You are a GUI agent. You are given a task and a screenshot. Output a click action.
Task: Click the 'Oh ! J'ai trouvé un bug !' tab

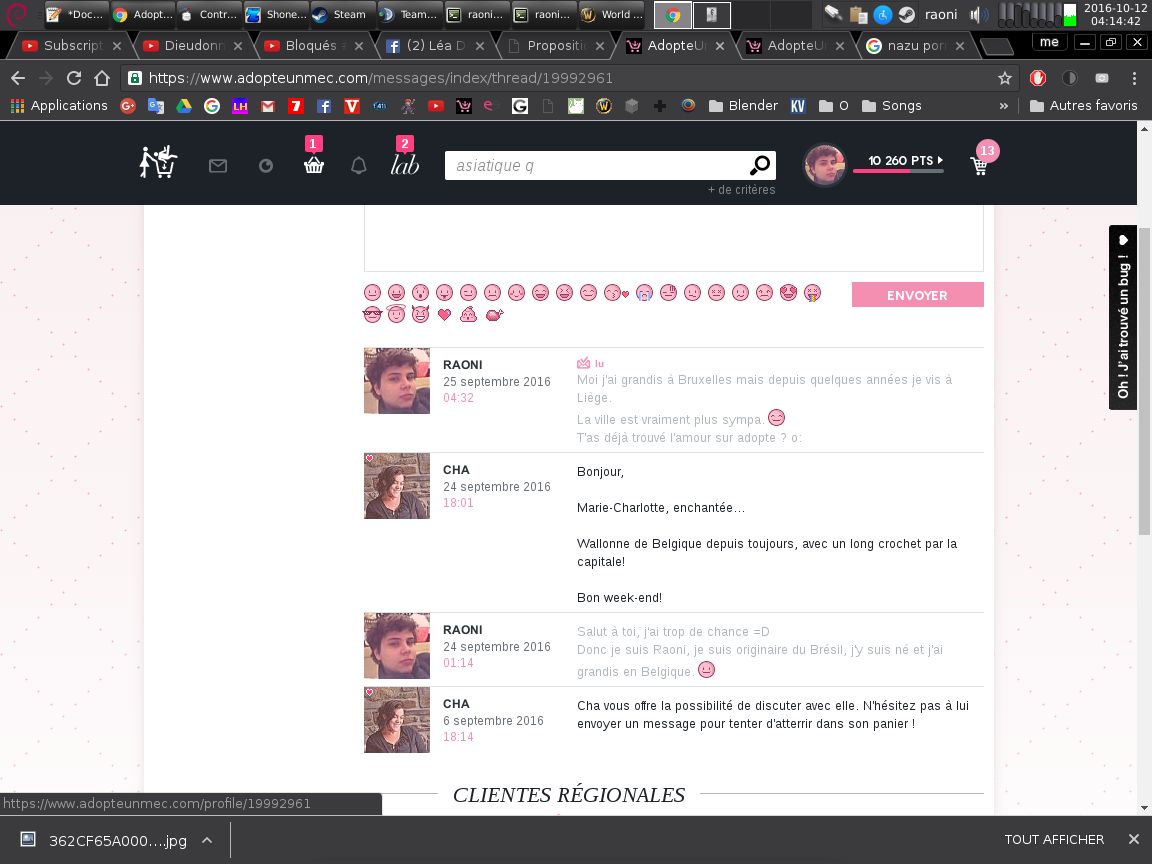point(1123,317)
